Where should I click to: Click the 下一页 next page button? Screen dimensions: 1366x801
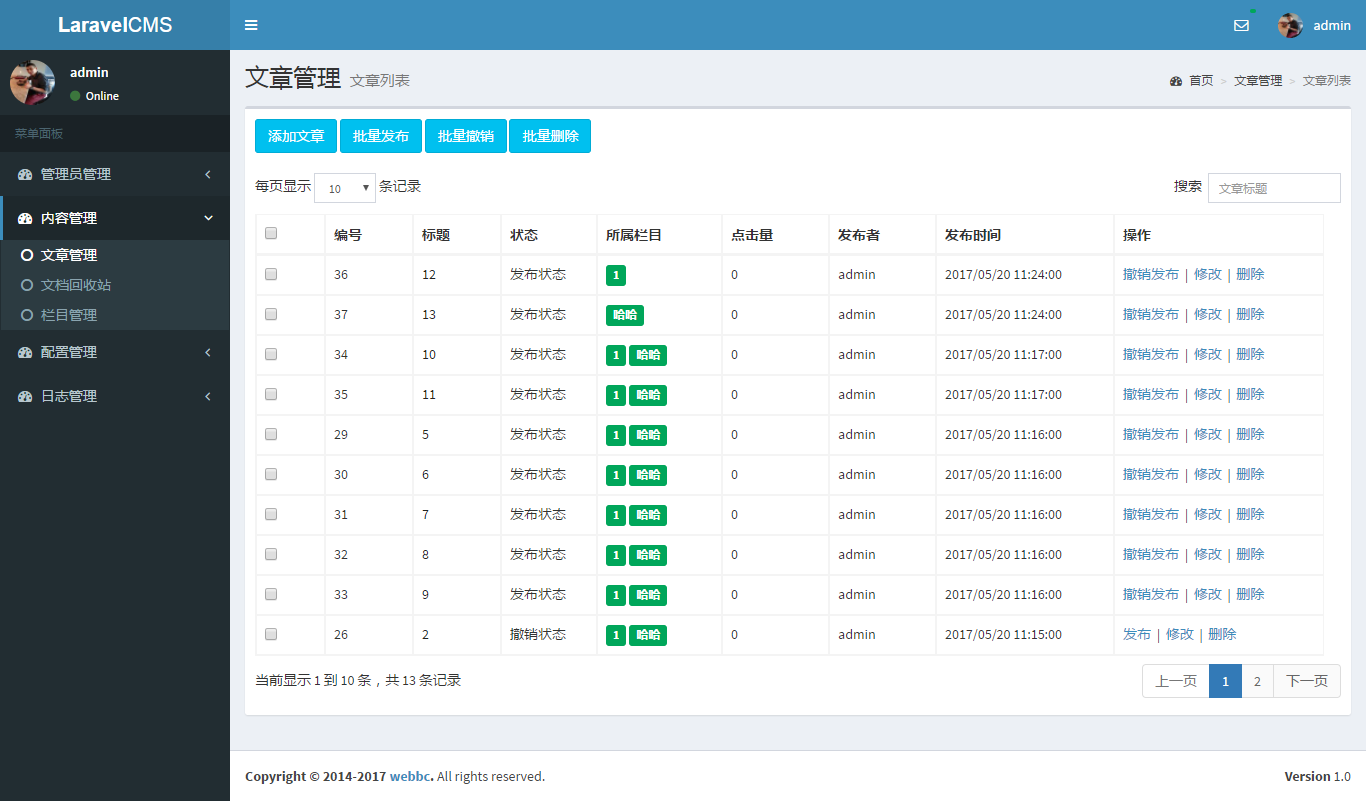coord(1307,681)
